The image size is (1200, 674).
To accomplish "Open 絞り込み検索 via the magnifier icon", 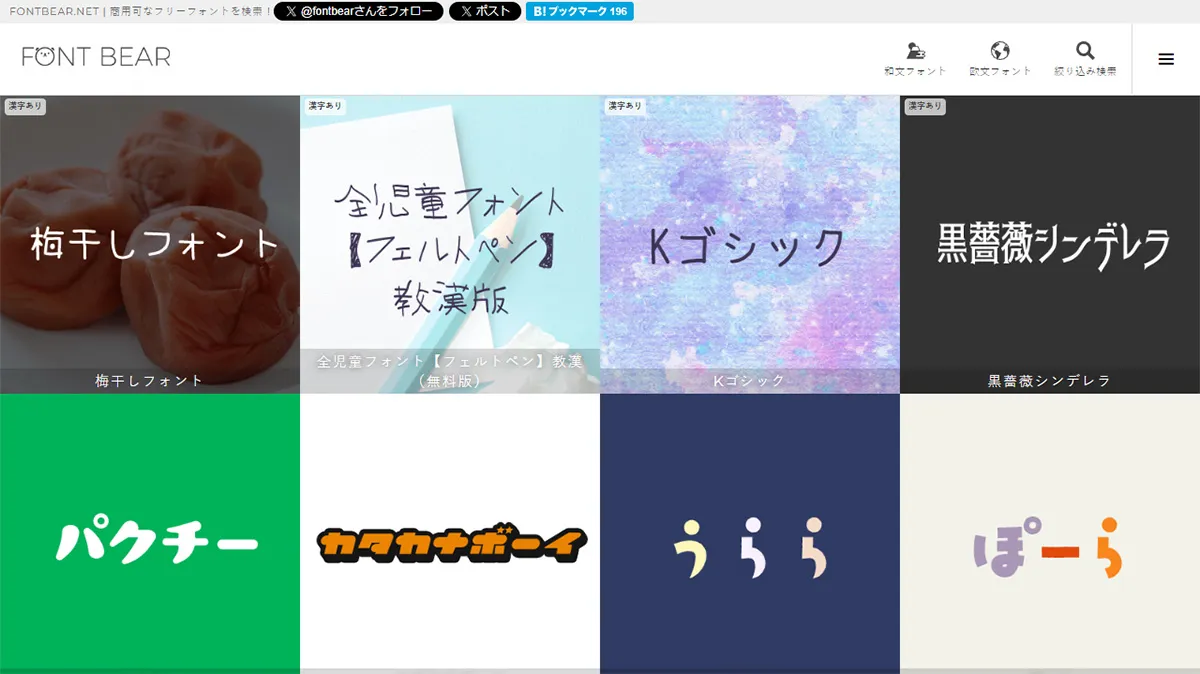I will pos(1085,50).
